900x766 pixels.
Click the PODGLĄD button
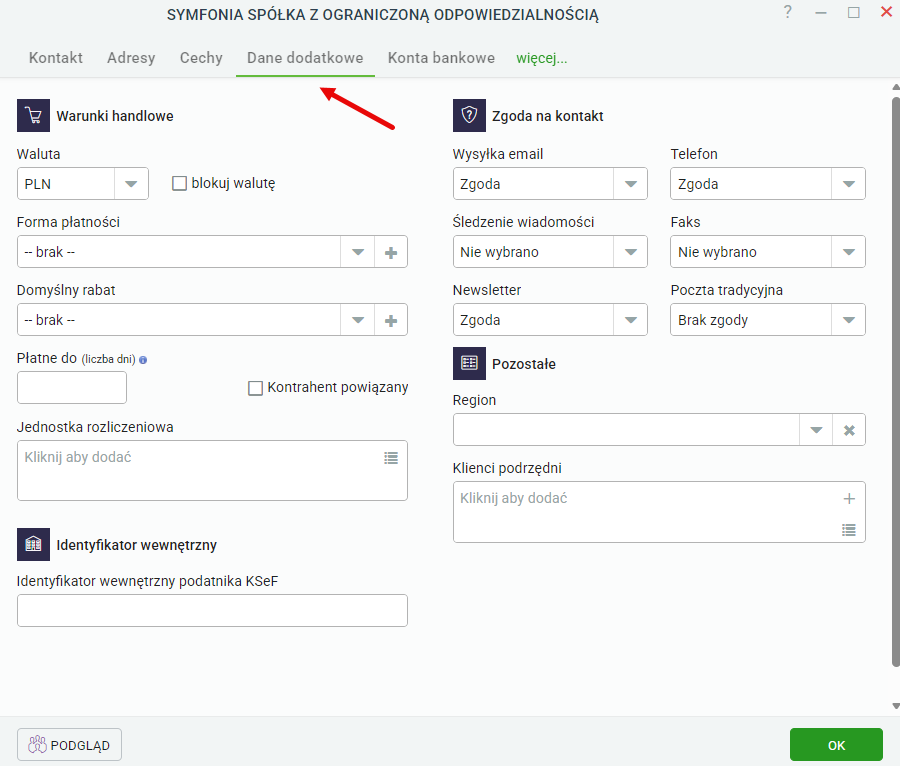coord(69,744)
